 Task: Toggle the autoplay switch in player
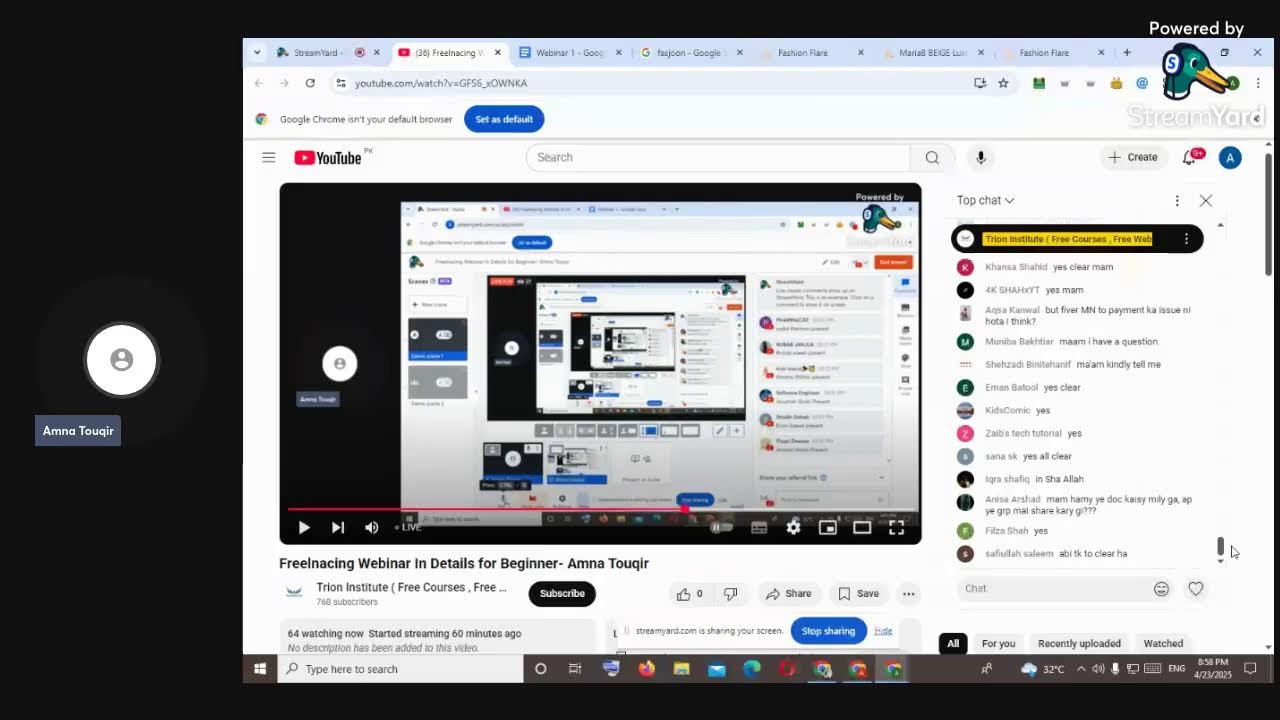tap(722, 527)
